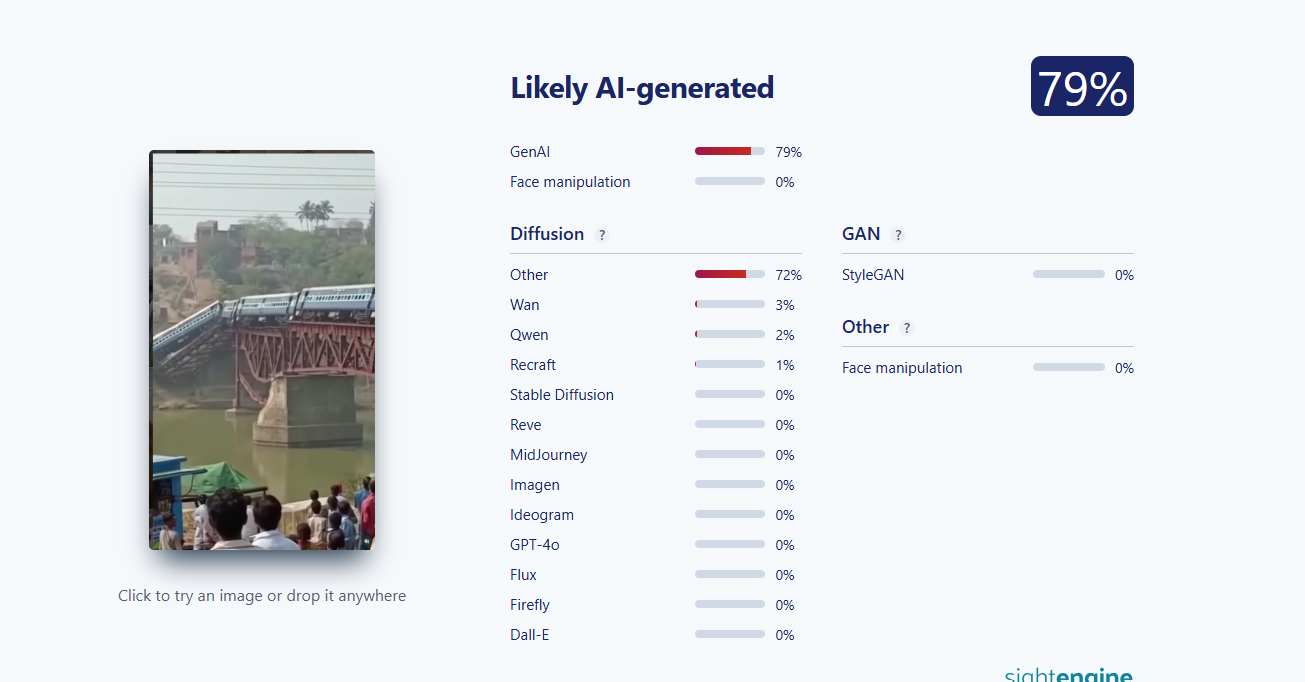
Task: Click the Likely AI-generated heading
Action: (x=642, y=88)
